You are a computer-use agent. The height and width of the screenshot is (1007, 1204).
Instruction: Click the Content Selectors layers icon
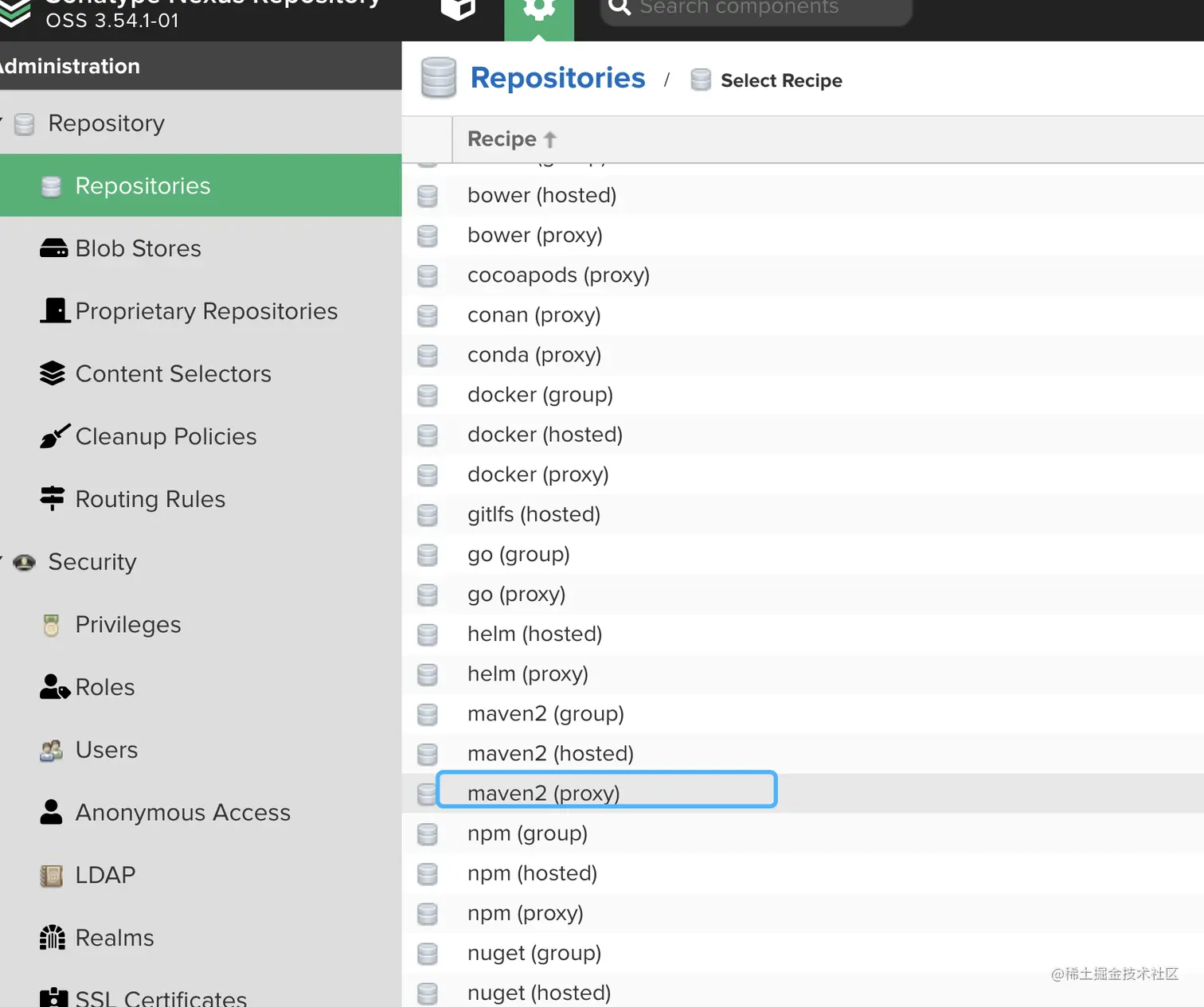tap(53, 373)
